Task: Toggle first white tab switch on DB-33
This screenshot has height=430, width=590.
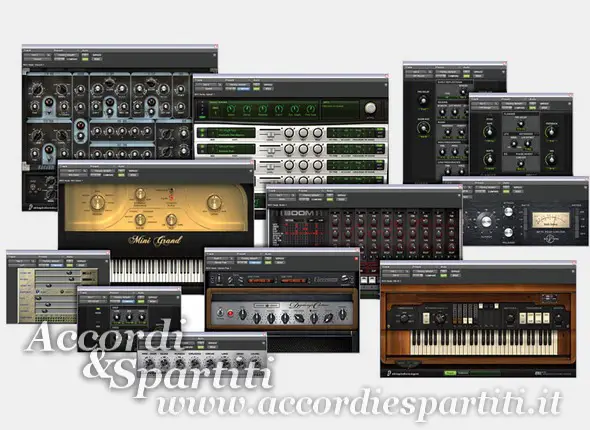Action: (x=426, y=318)
